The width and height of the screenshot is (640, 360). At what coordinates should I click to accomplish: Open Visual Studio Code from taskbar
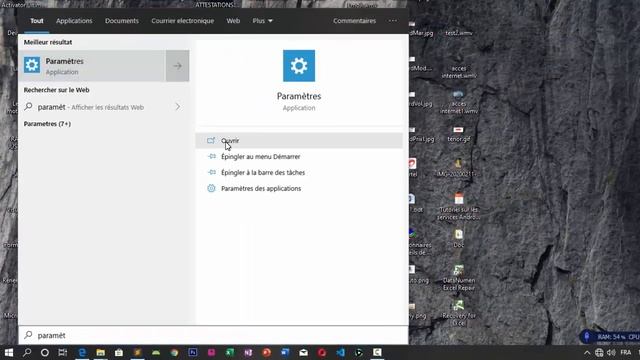pyautogui.click(x=340, y=352)
